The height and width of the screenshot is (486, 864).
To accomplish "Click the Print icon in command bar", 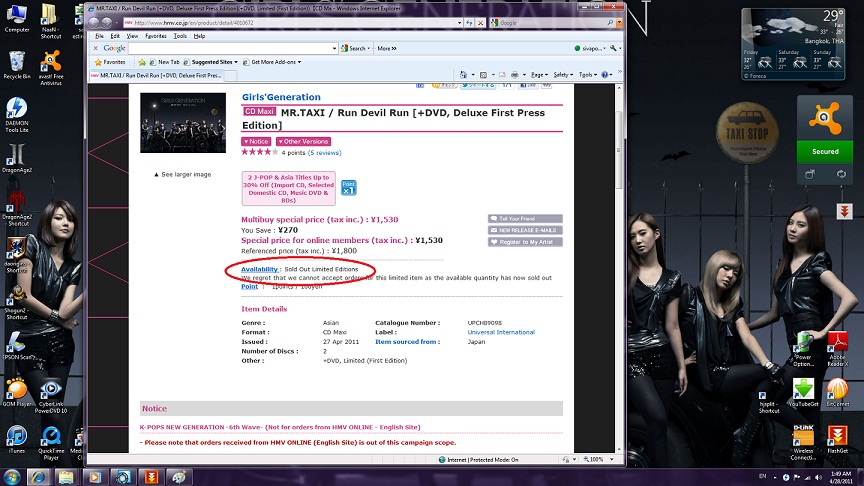I will 515,74.
